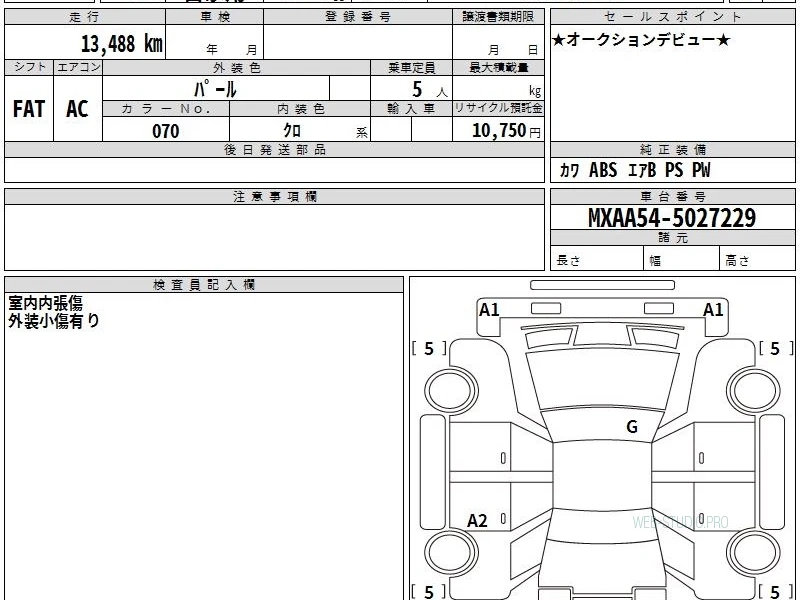
Task: Click the 長さ dimension label
Action: [x=568, y=260]
